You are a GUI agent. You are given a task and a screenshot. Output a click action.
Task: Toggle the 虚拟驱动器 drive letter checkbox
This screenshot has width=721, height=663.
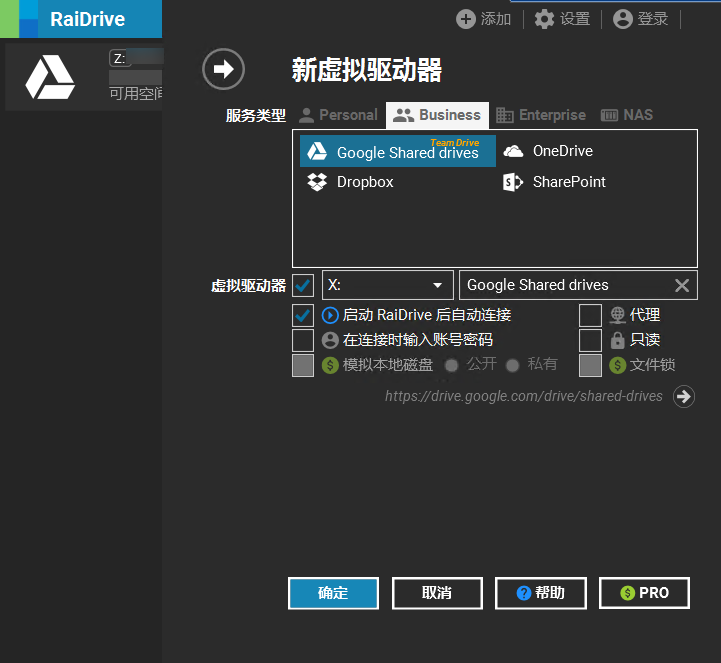click(x=303, y=286)
